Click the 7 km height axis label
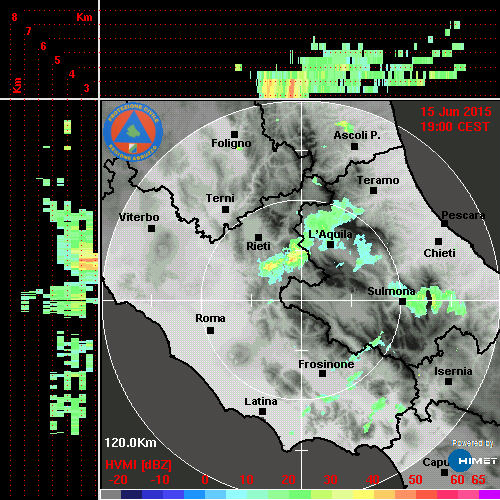The height and width of the screenshot is (500, 500). click(x=29, y=31)
